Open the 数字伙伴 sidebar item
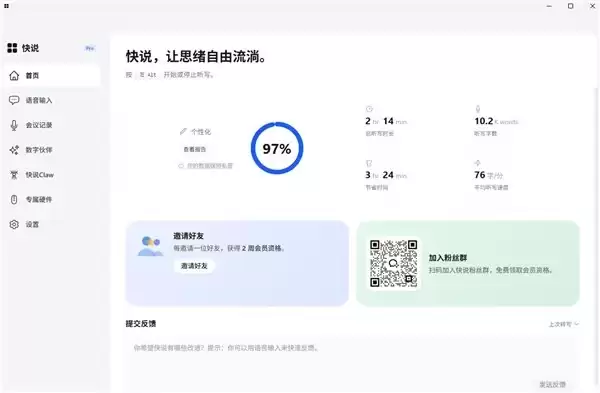Viewport: 600px width, 393px height. coord(52,150)
